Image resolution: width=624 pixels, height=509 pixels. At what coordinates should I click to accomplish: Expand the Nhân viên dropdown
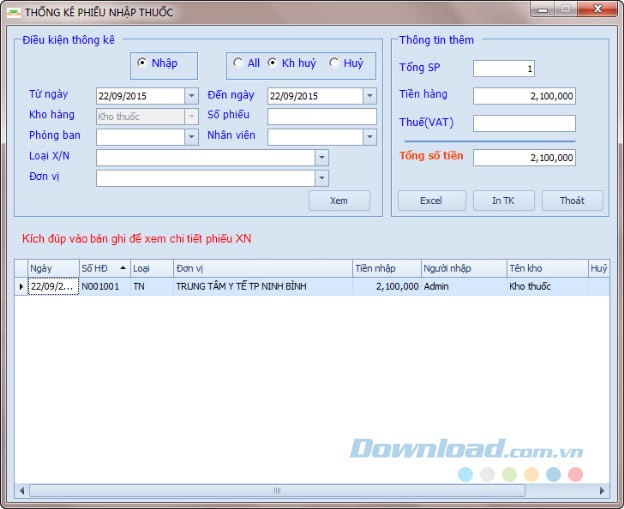(x=370, y=137)
